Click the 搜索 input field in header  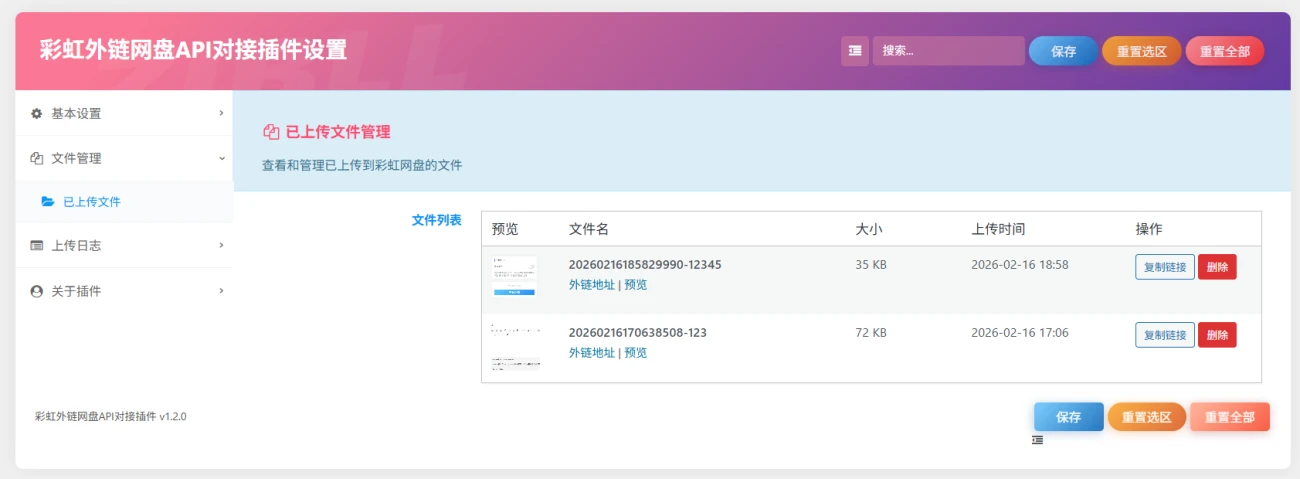[947, 51]
